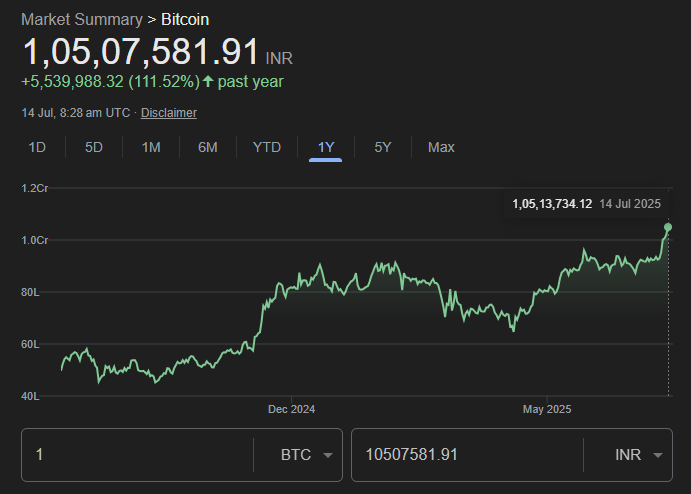Viewport: 691px width, 494px height.
Task: Click the tooltip value 1,05,13,734.12
Action: [x=552, y=204]
